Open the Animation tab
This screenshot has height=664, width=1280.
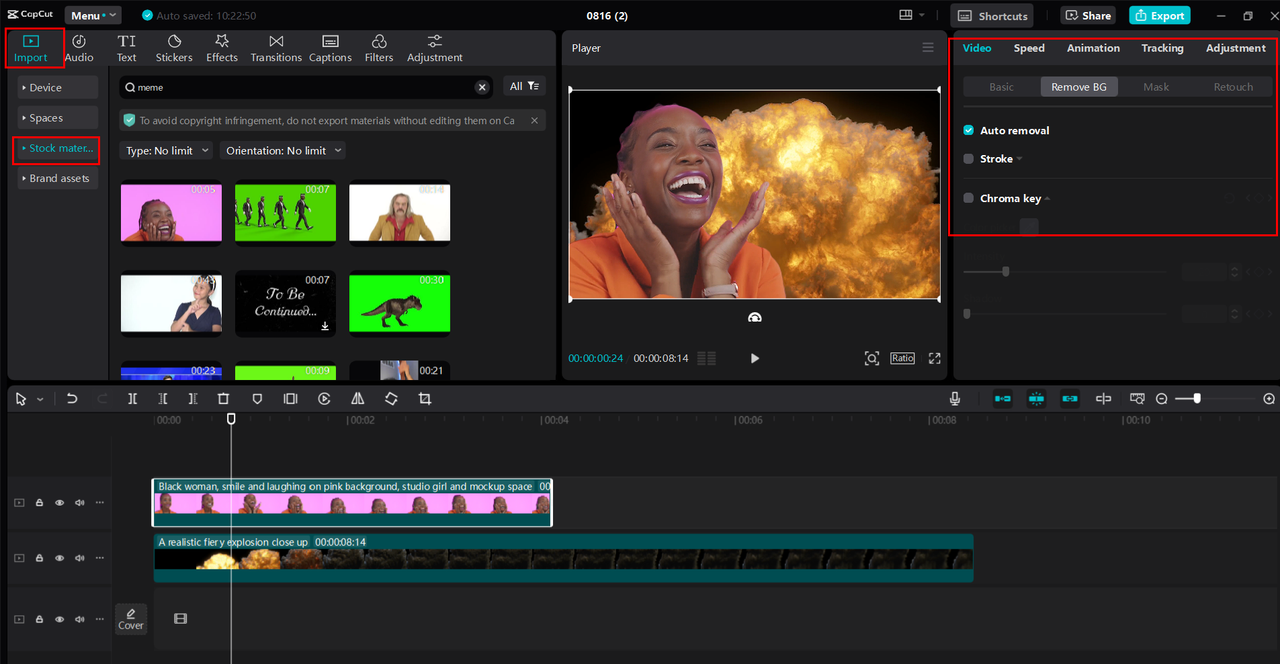pyautogui.click(x=1093, y=48)
